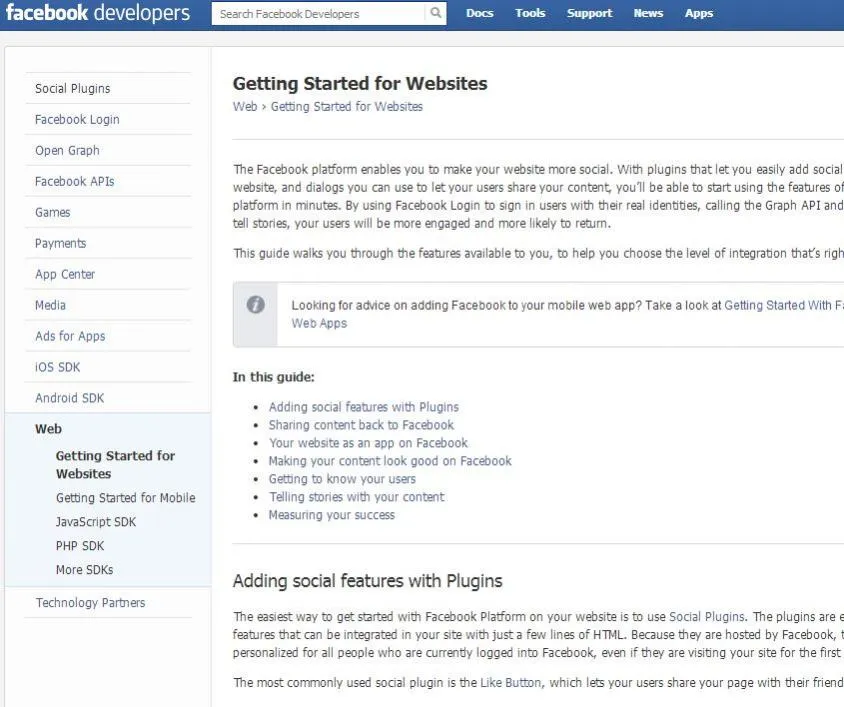
Task: Open Getting Started With mobile link in notice
Action: 784,305
